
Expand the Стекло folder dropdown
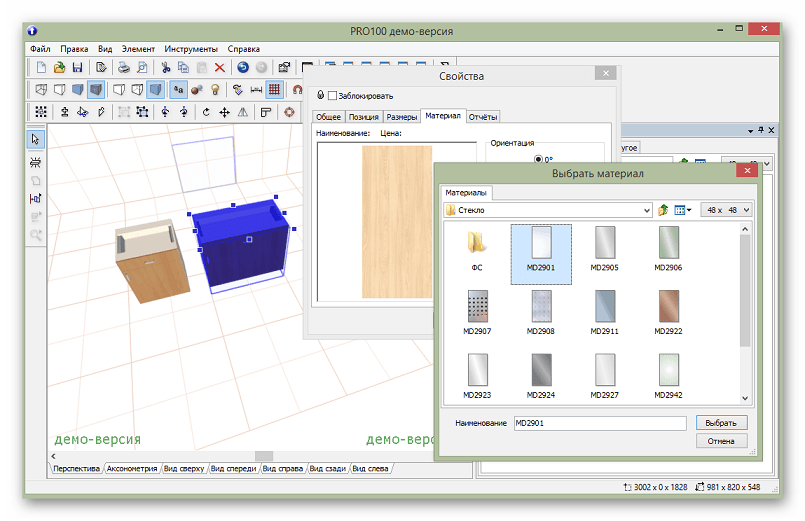(646, 210)
